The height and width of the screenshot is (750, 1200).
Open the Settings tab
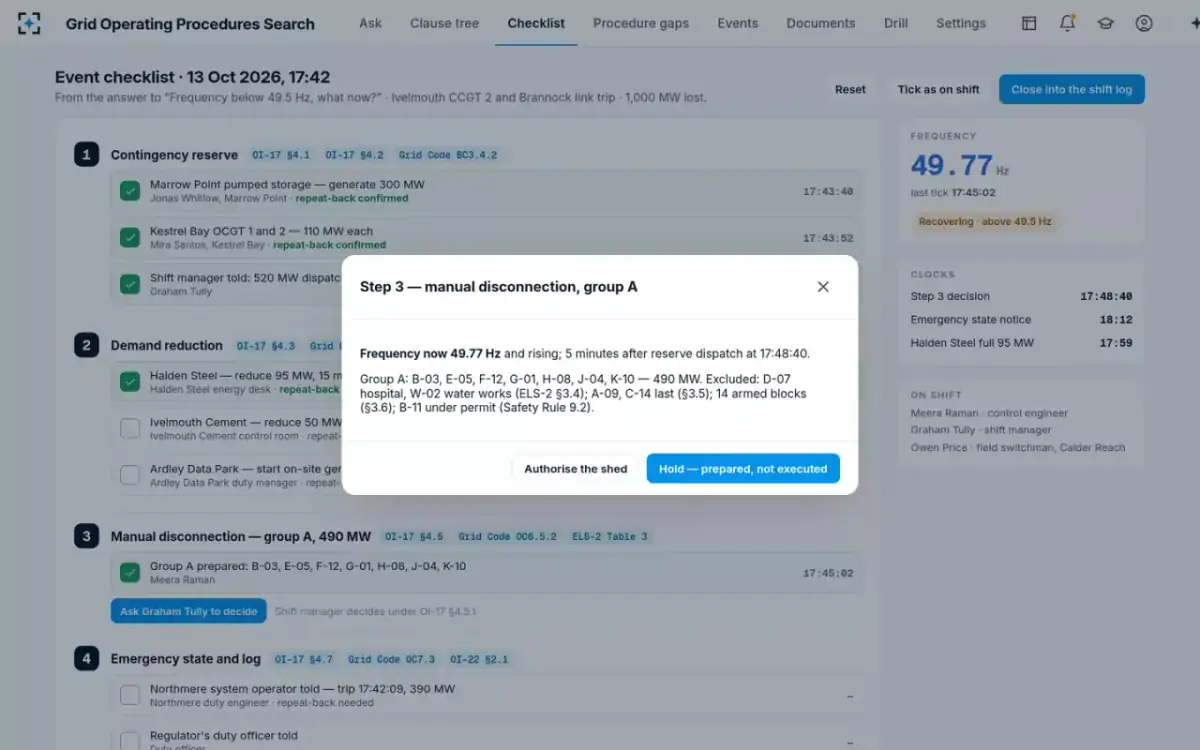[x=960, y=23]
